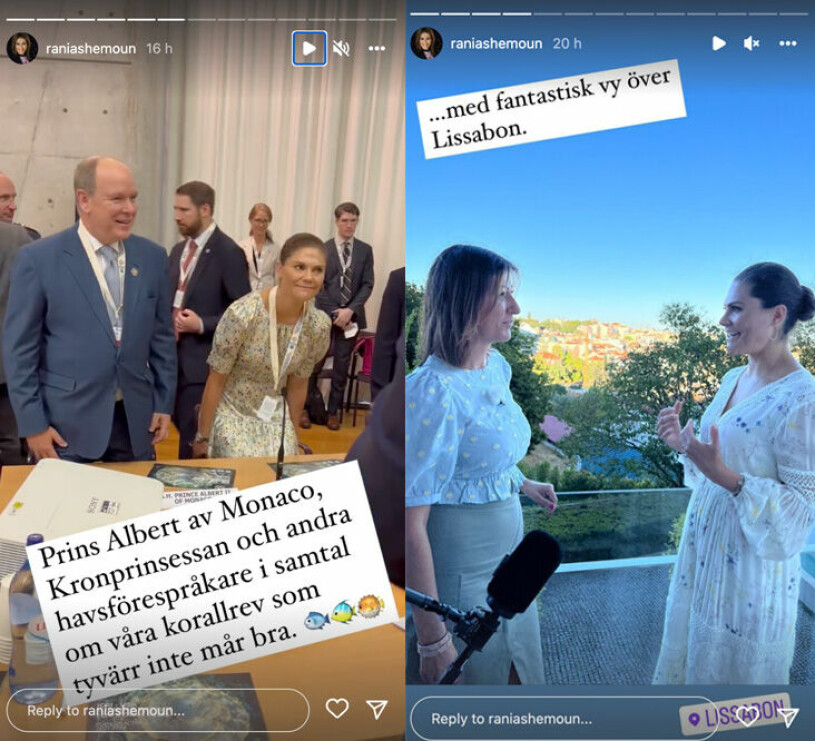Unmute the left story sound
Image resolution: width=815 pixels, height=741 pixels.
pos(341,49)
